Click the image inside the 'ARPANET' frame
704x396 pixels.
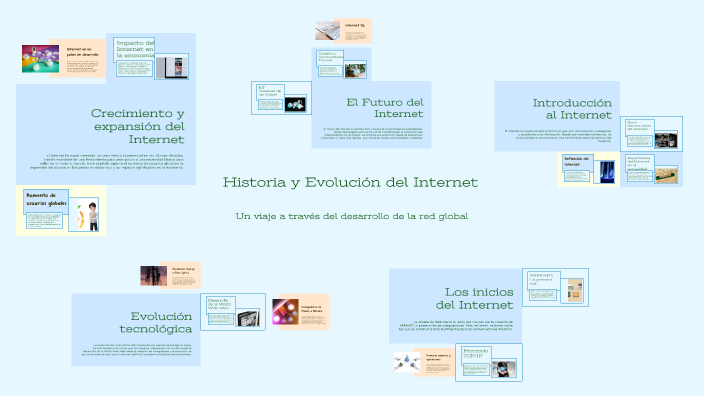click(x=575, y=290)
